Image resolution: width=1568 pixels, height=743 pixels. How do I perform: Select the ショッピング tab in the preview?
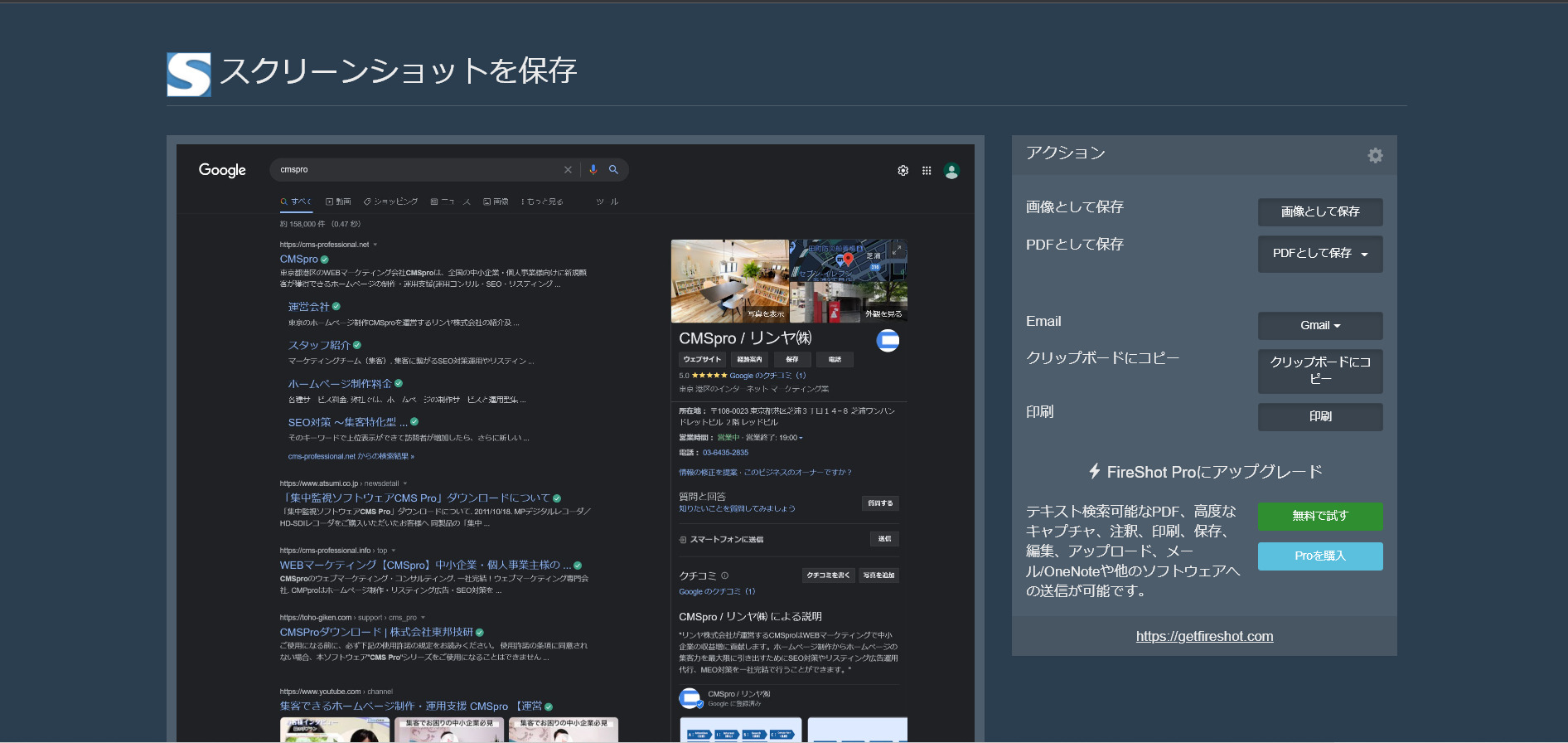click(390, 202)
